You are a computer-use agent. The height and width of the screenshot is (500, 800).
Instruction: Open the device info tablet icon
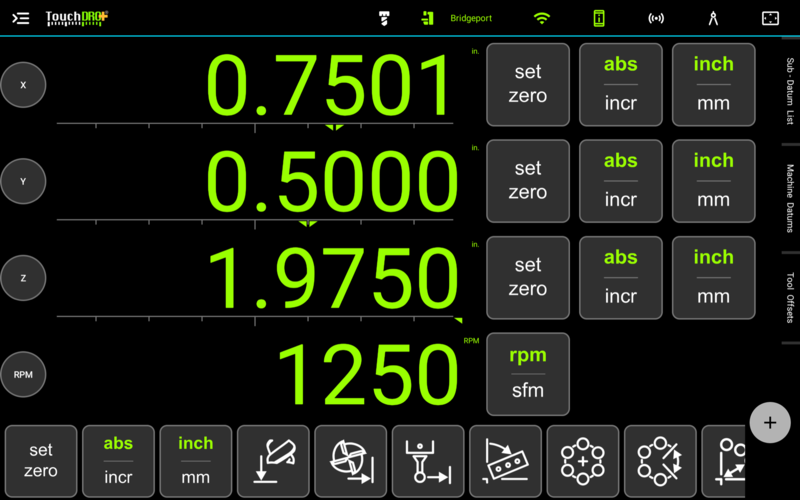pos(599,18)
